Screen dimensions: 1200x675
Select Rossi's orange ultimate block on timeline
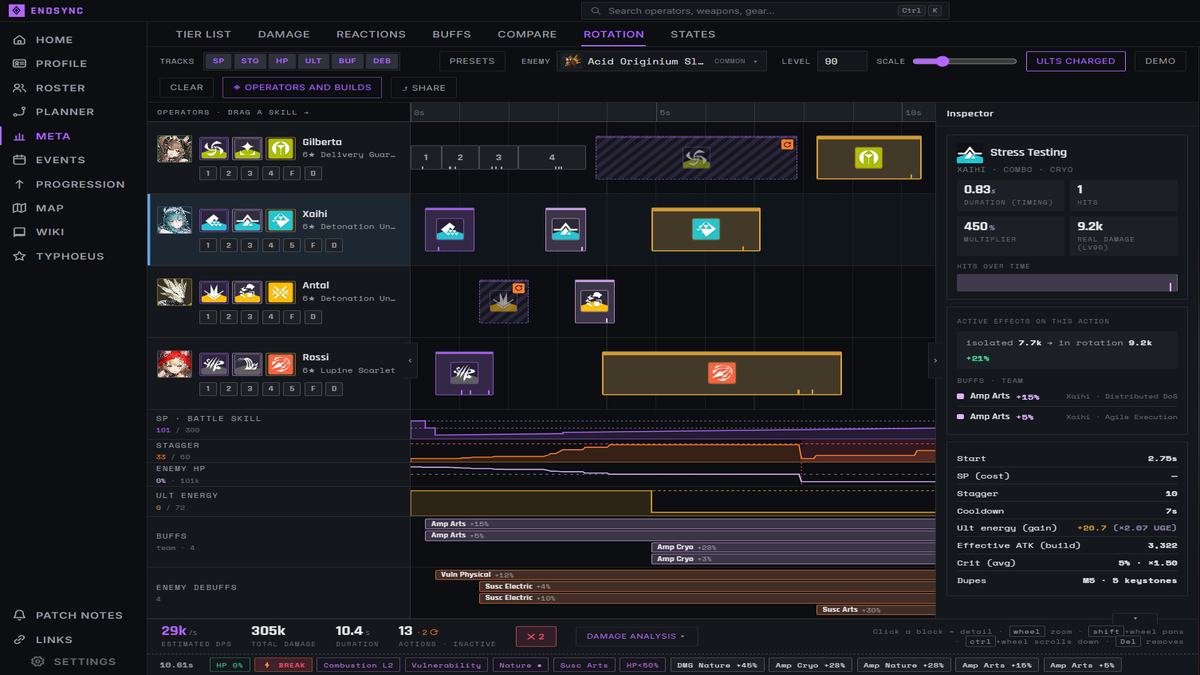pos(721,373)
